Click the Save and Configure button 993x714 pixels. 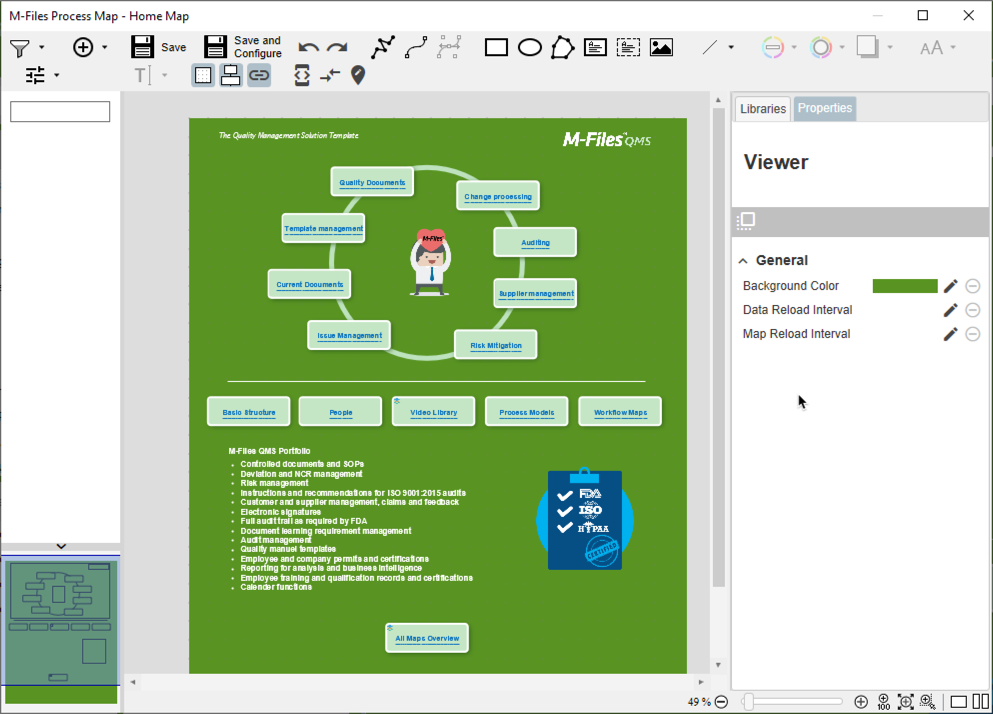click(x=243, y=47)
